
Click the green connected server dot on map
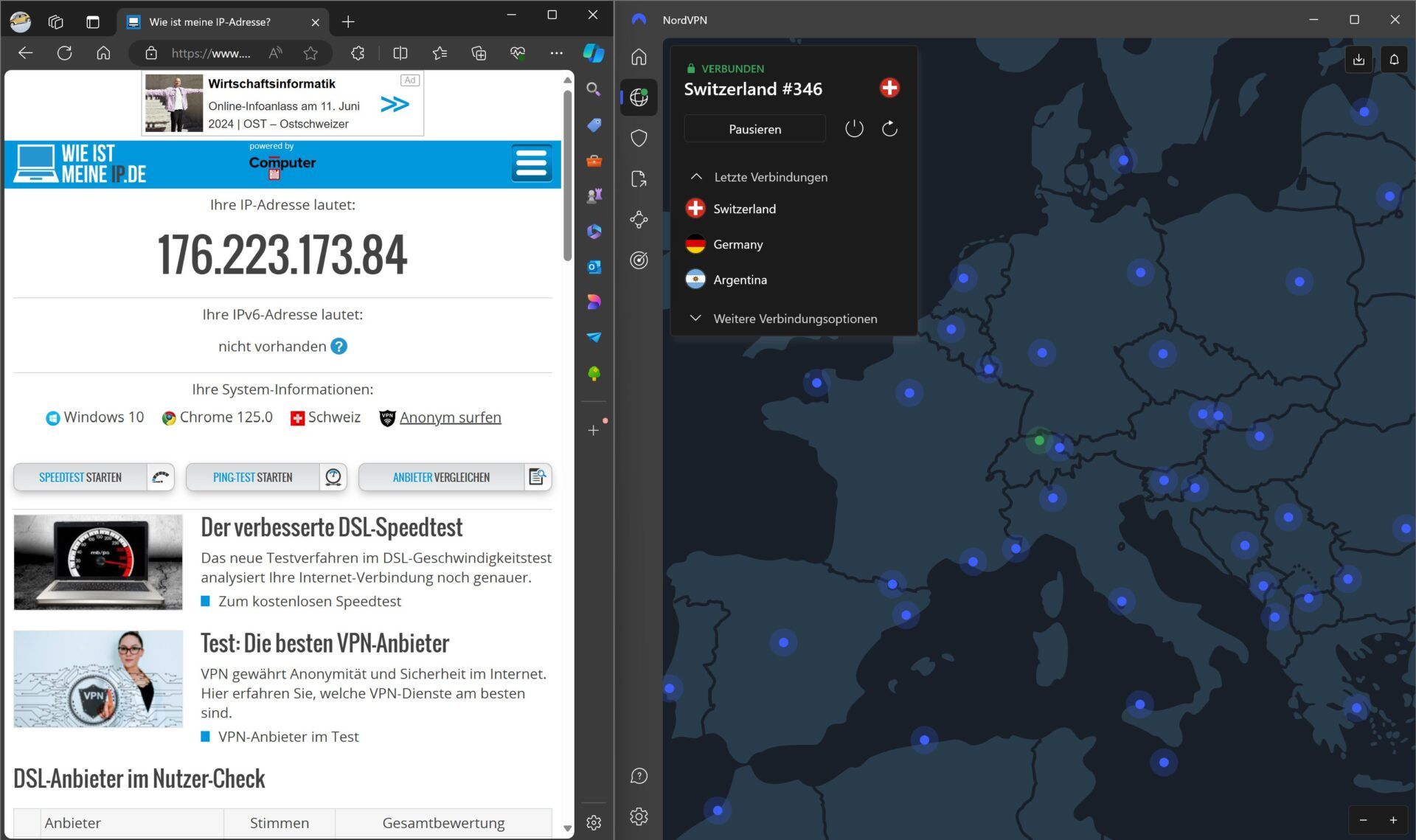[1039, 440]
